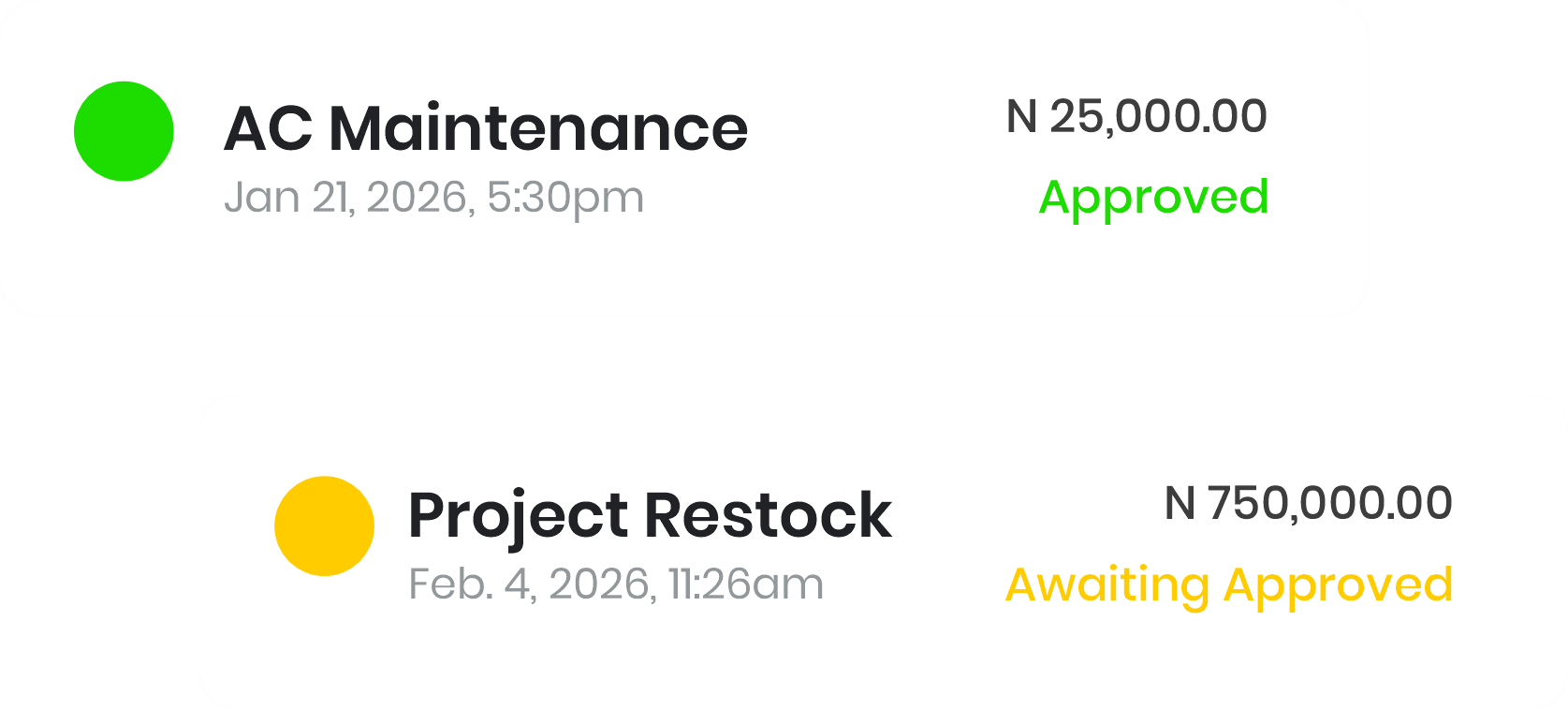Click the yellow status dot beside Project Restock

324,525
